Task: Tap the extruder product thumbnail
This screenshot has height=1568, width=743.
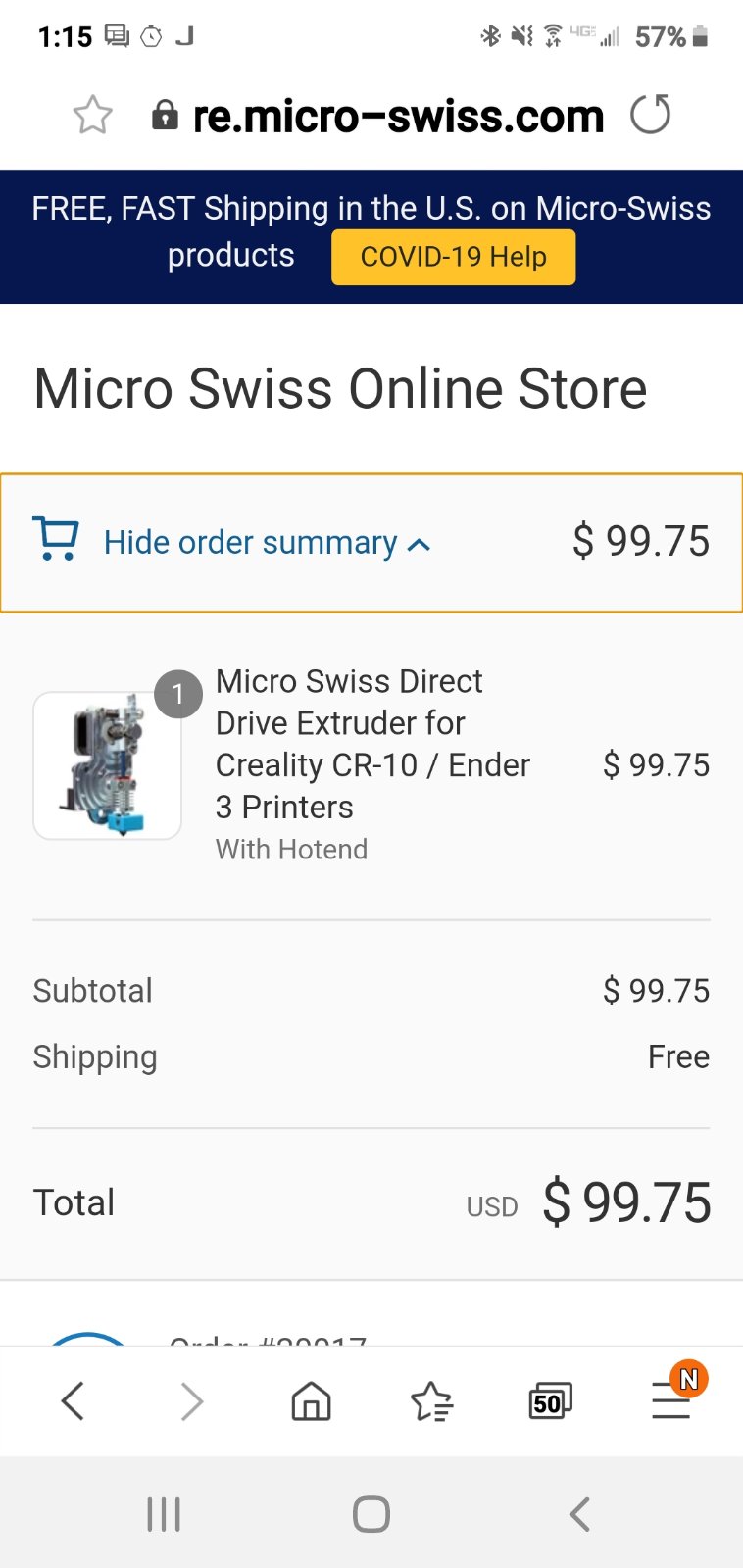Action: [108, 765]
